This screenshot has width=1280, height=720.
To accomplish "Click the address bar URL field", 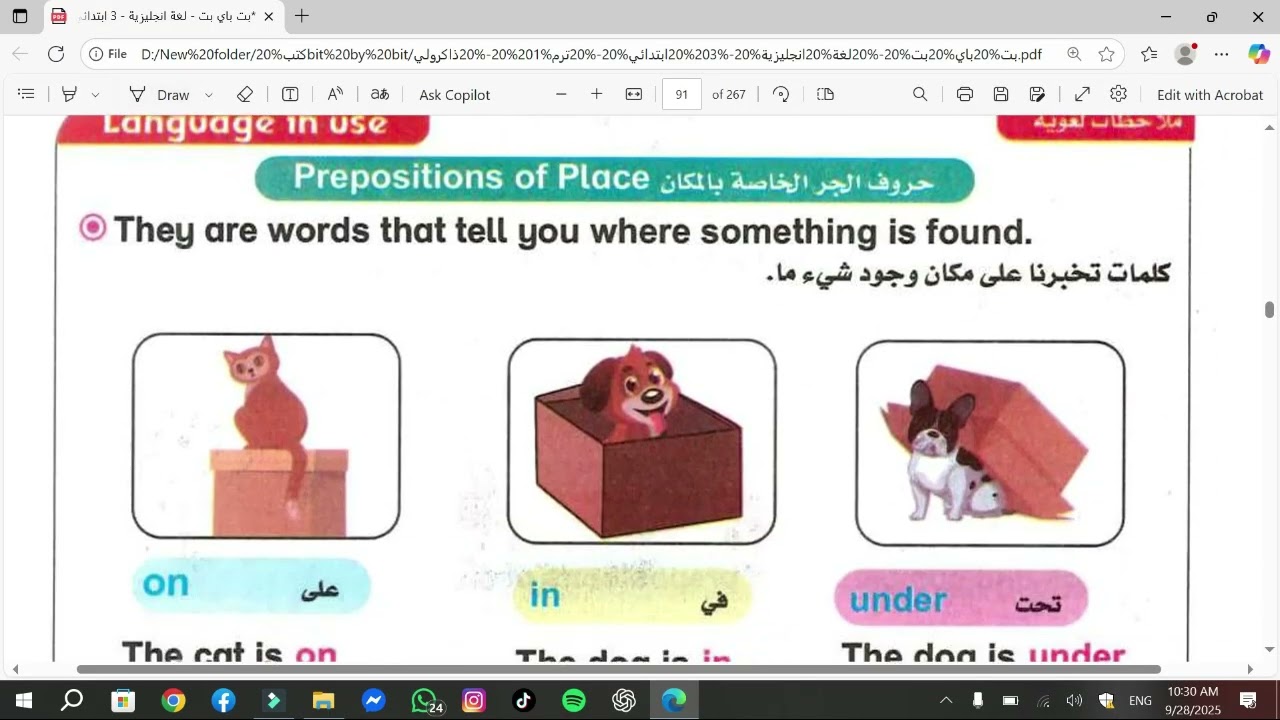I will click(592, 54).
